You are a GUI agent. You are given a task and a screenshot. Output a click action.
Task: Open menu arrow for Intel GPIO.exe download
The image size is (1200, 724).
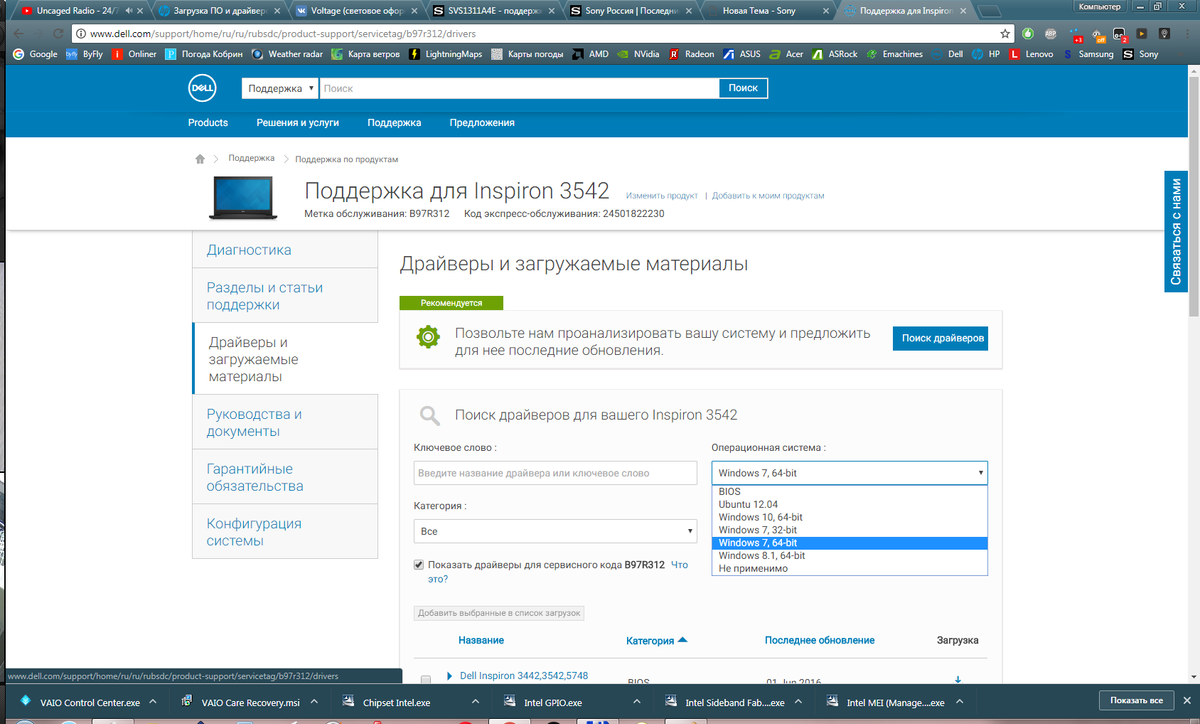(638, 702)
